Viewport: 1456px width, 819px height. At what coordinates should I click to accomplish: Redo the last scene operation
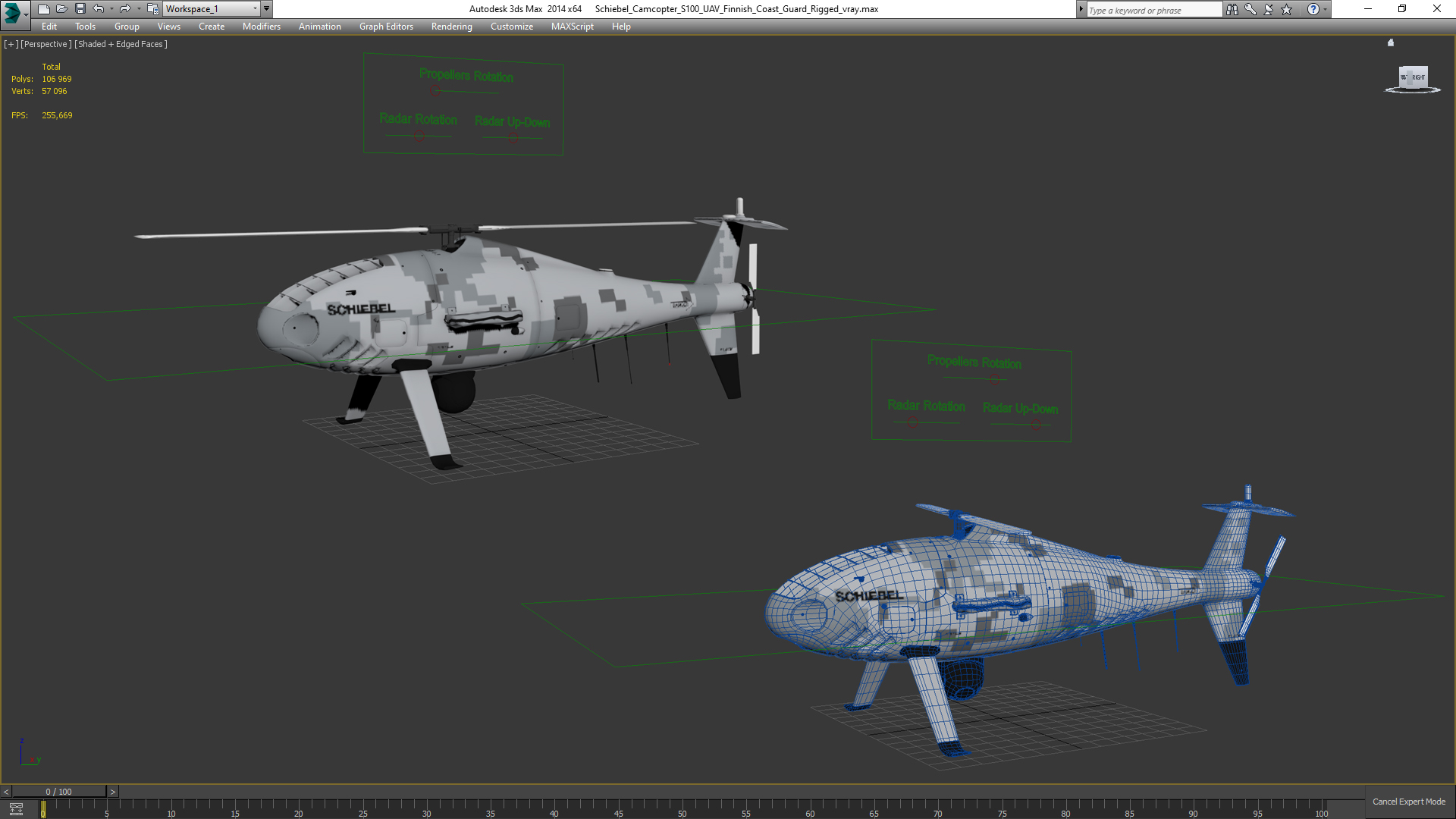[125, 9]
